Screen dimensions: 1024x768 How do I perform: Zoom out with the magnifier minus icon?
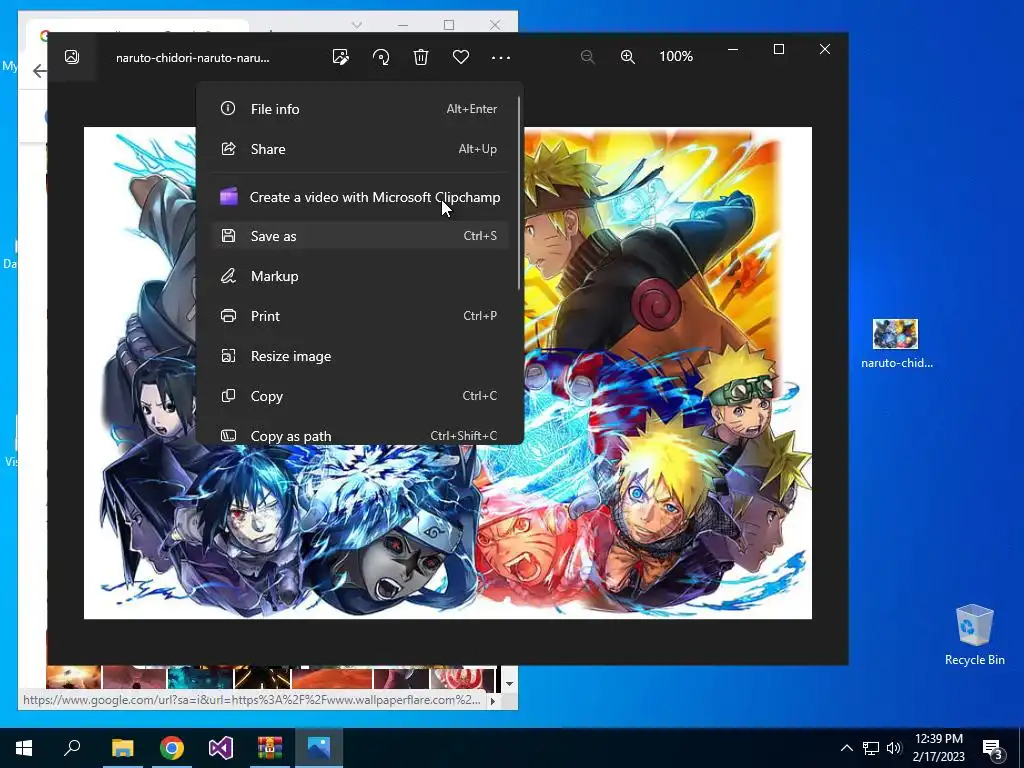click(587, 57)
